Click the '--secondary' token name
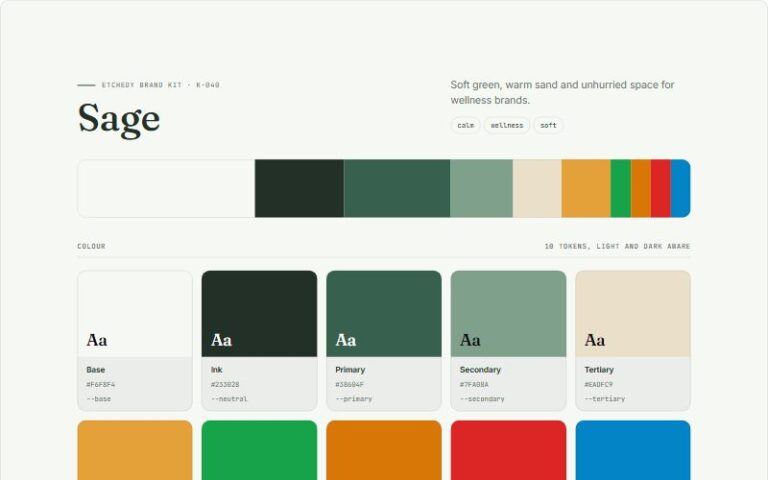768x480 pixels. tap(482, 399)
